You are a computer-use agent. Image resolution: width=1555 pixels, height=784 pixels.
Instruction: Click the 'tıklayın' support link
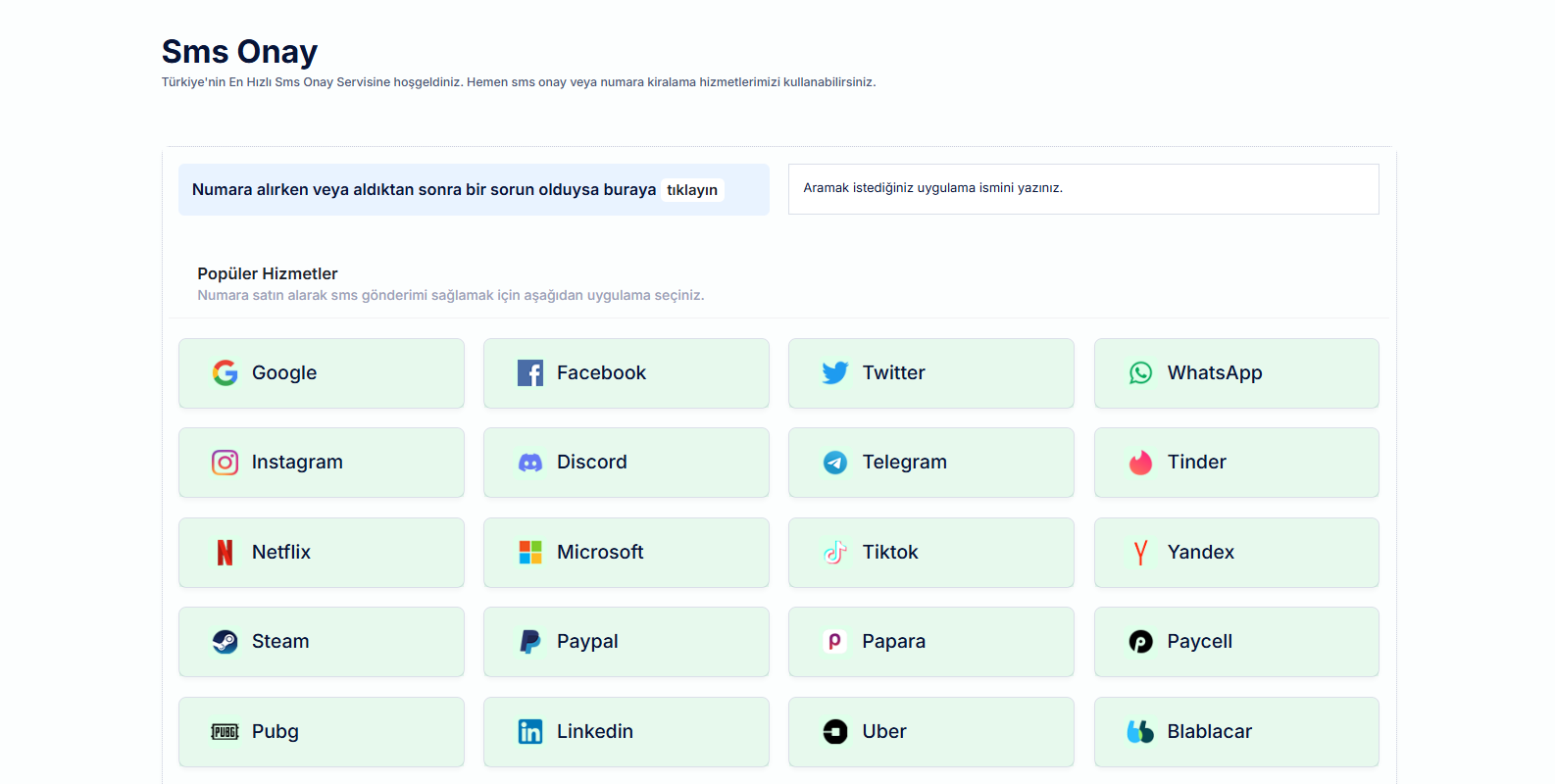[x=692, y=190]
